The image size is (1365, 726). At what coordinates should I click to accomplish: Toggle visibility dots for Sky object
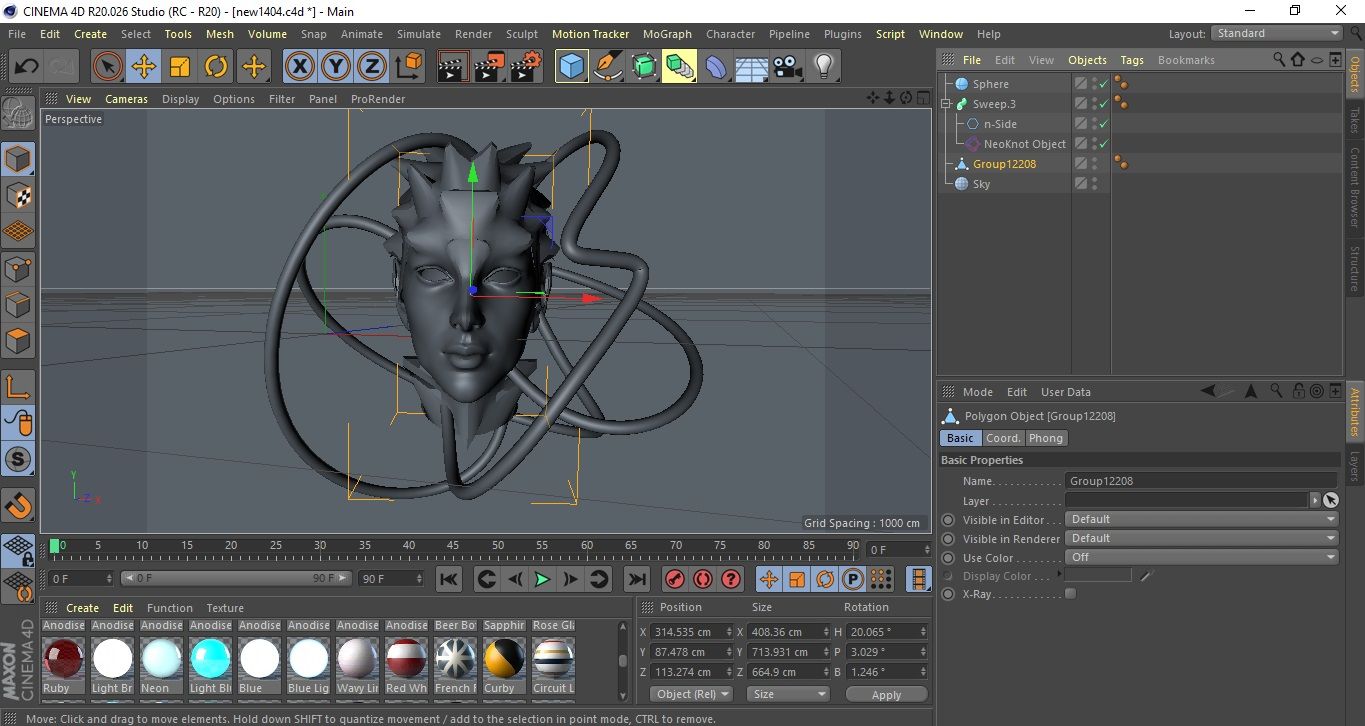(x=1095, y=184)
